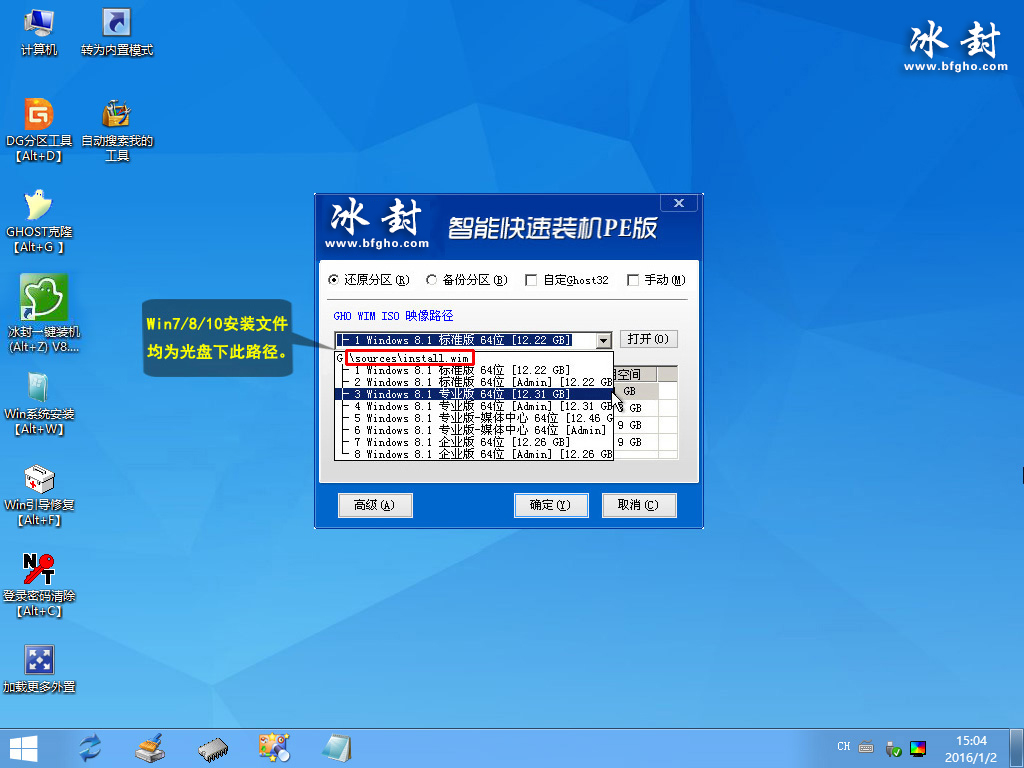
Task: Click the 高级(A) button
Action: (375, 505)
